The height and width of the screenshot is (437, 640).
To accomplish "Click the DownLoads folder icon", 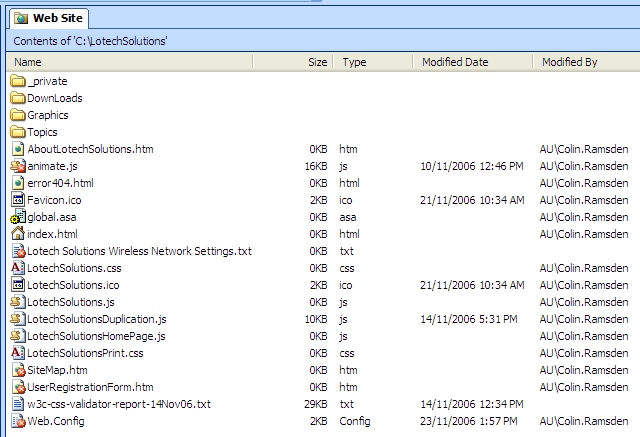I will (18, 98).
